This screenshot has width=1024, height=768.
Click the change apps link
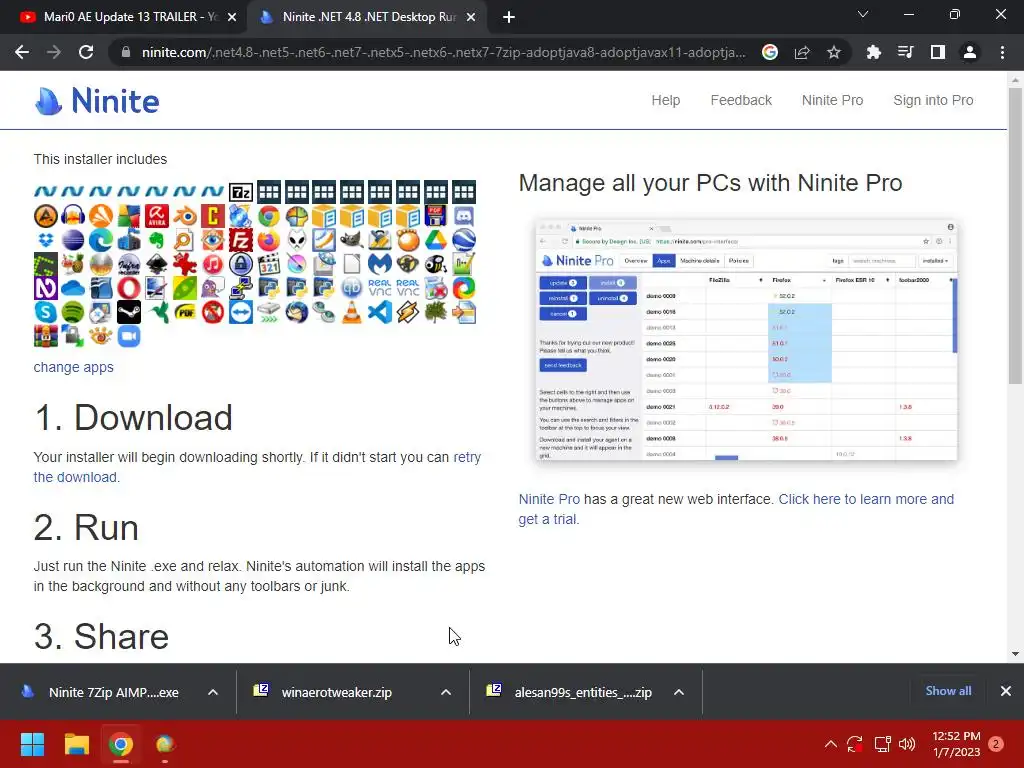[x=74, y=367]
